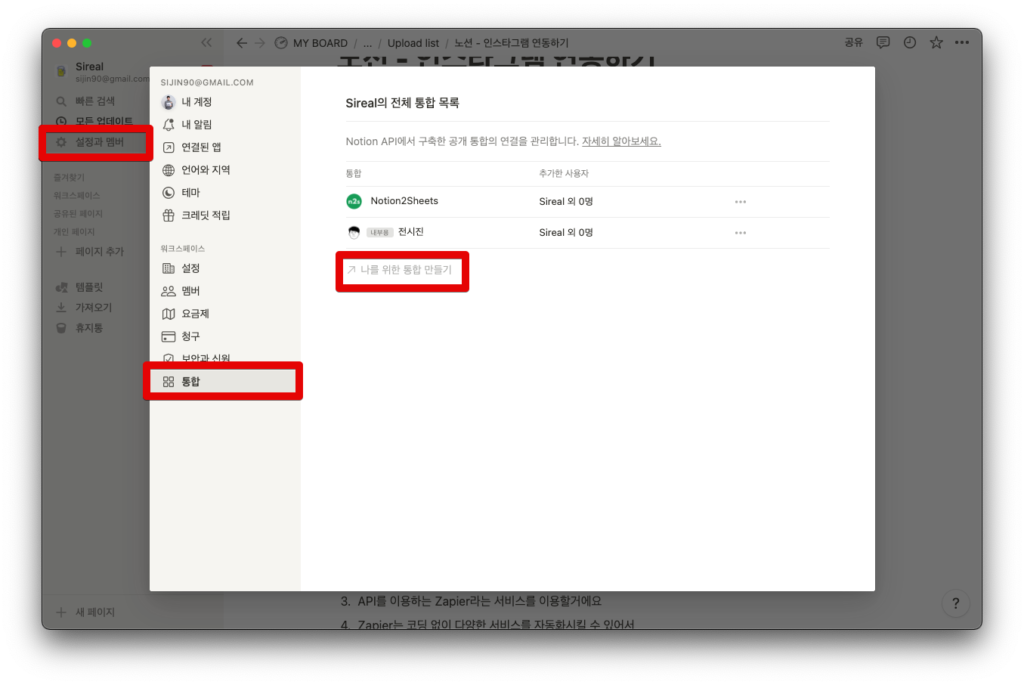The height and width of the screenshot is (685, 1024).
Task: Open the comments icon in top bar
Action: pos(883,42)
